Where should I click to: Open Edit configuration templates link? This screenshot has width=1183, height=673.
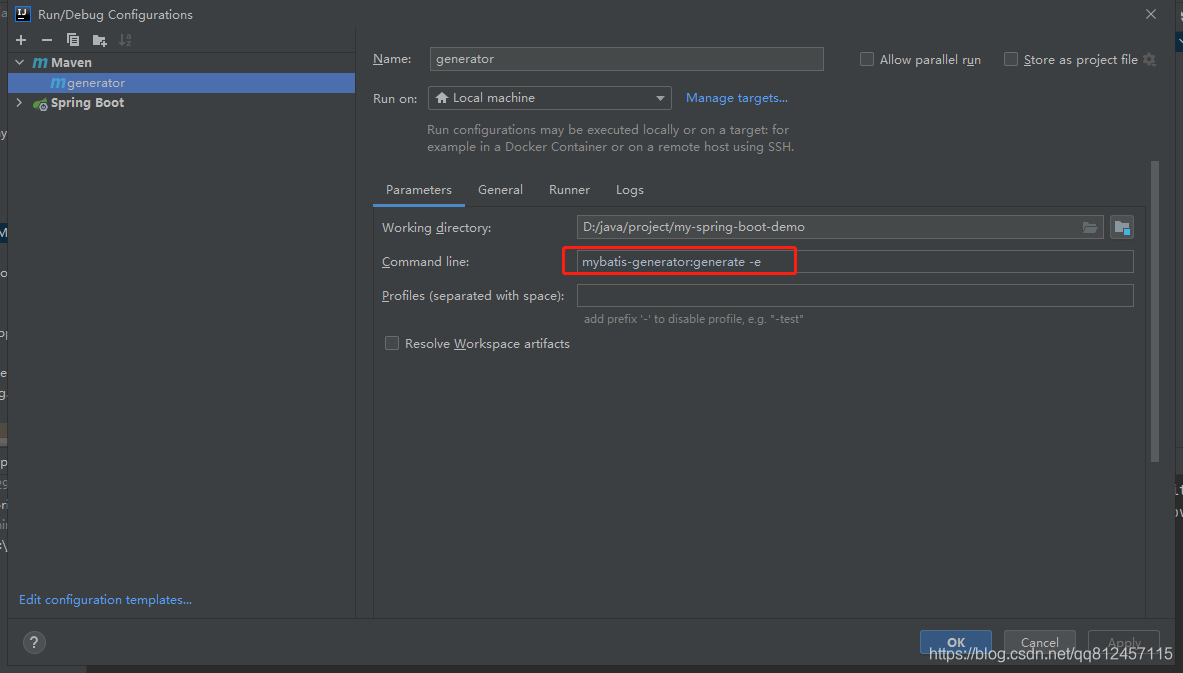(x=105, y=600)
